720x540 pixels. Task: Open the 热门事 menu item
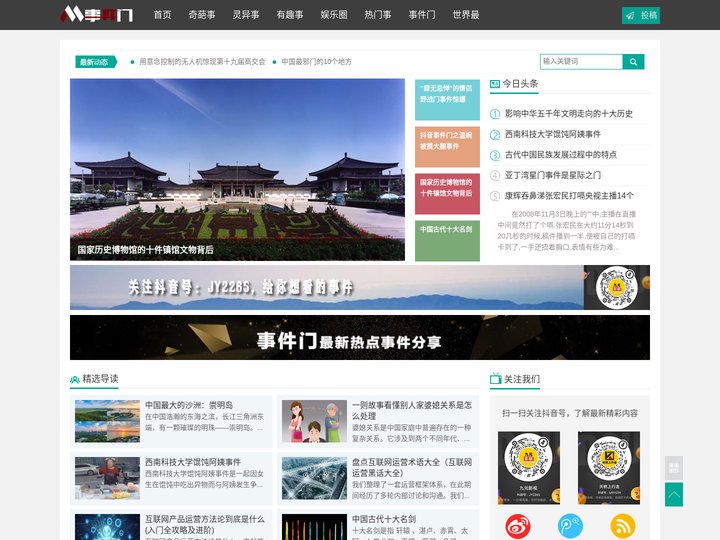378,15
